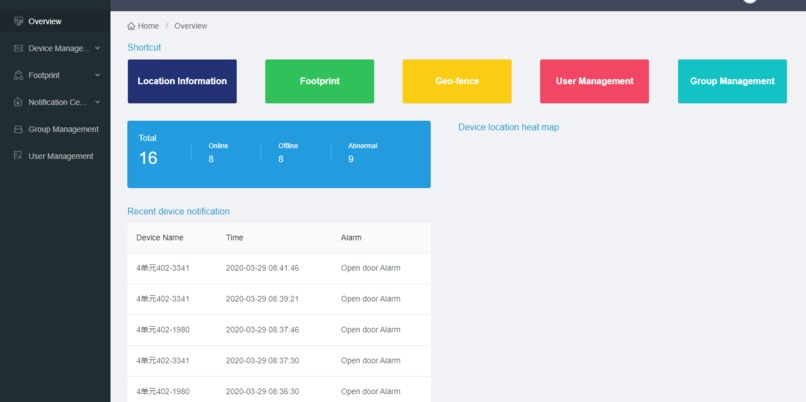
Task: Click timestamp 2020-03-29 08:37:46
Action: tap(262, 330)
